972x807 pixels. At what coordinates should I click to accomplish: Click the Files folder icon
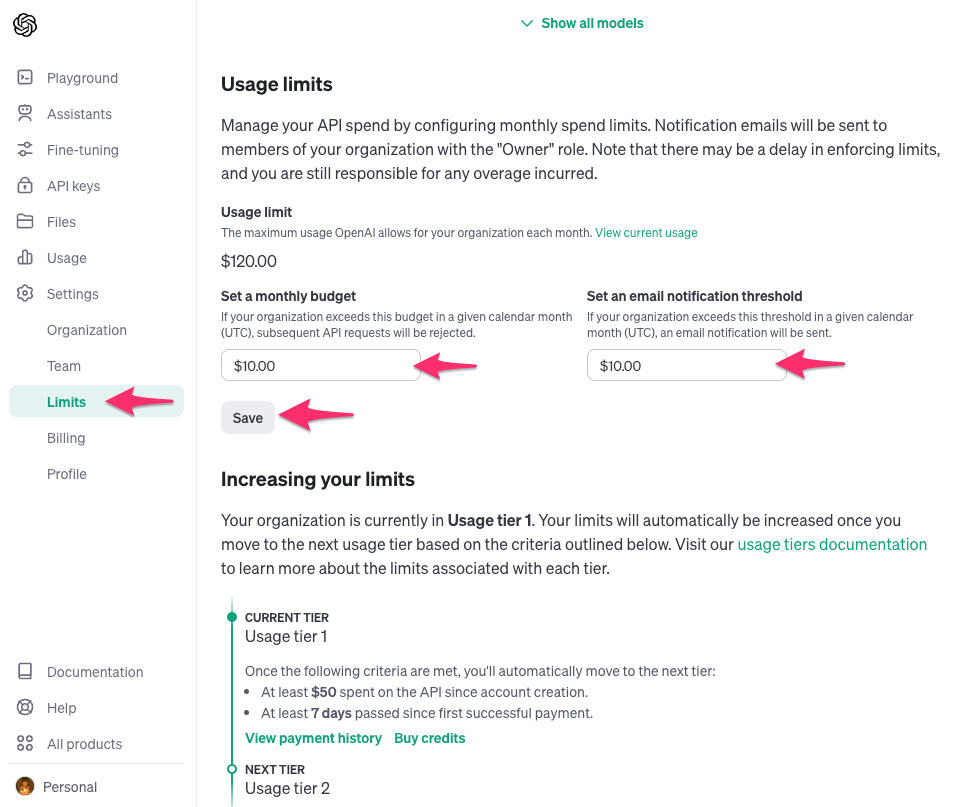coord(26,222)
